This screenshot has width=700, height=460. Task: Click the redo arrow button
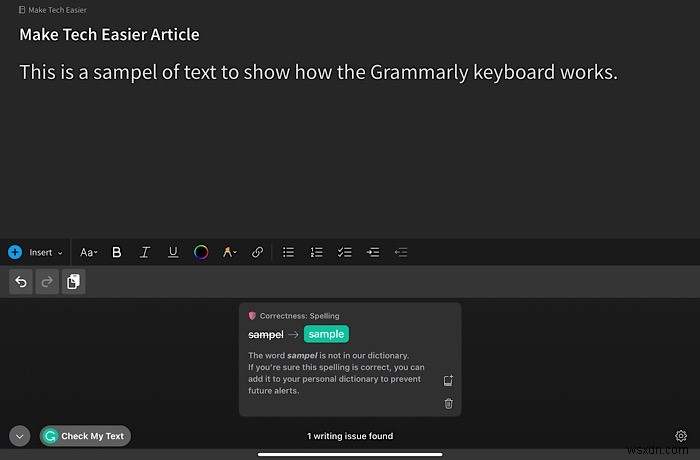click(47, 282)
